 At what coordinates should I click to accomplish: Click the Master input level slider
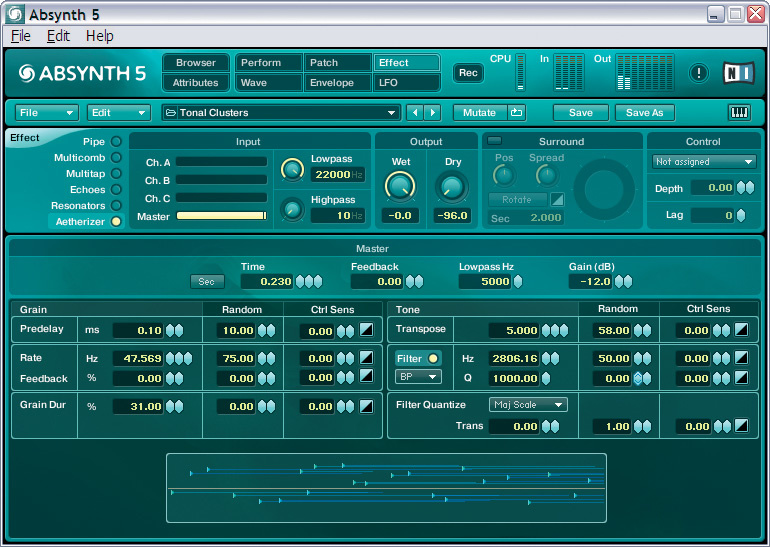[221, 216]
